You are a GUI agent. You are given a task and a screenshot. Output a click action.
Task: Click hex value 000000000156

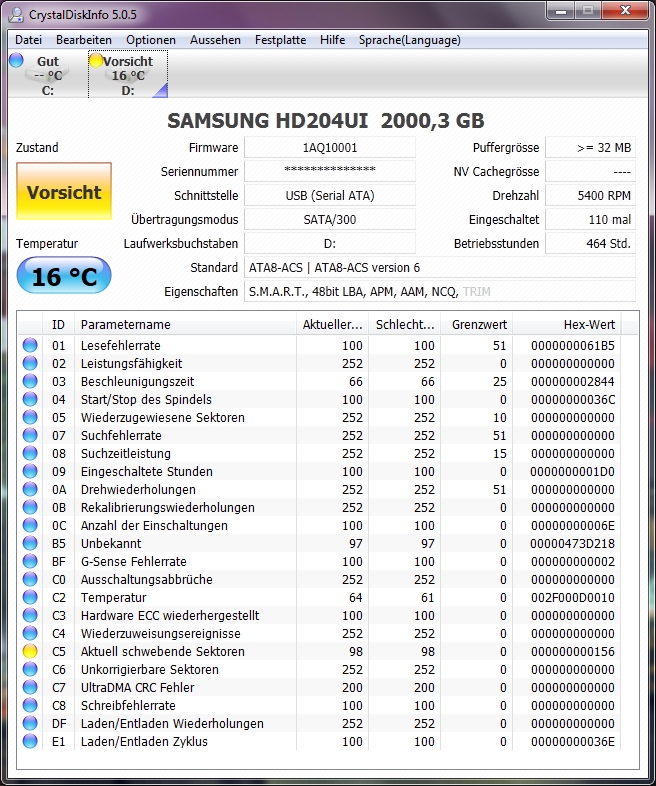tap(573, 651)
